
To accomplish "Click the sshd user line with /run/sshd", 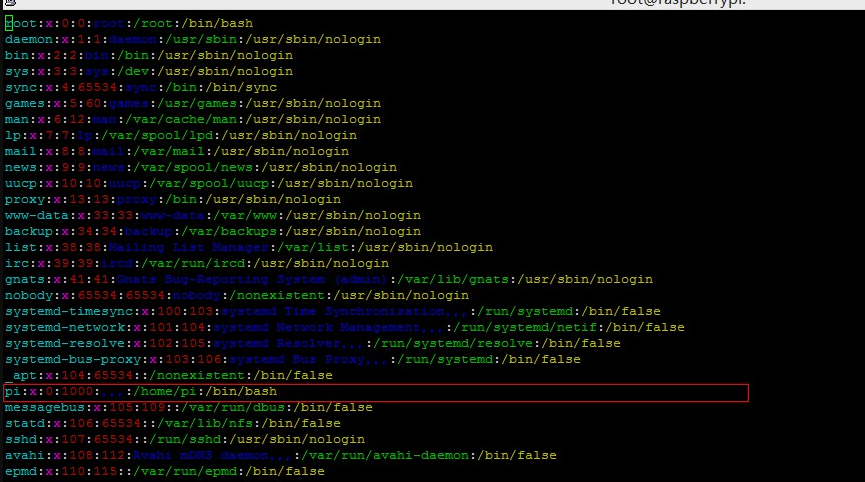I will 185,440.
